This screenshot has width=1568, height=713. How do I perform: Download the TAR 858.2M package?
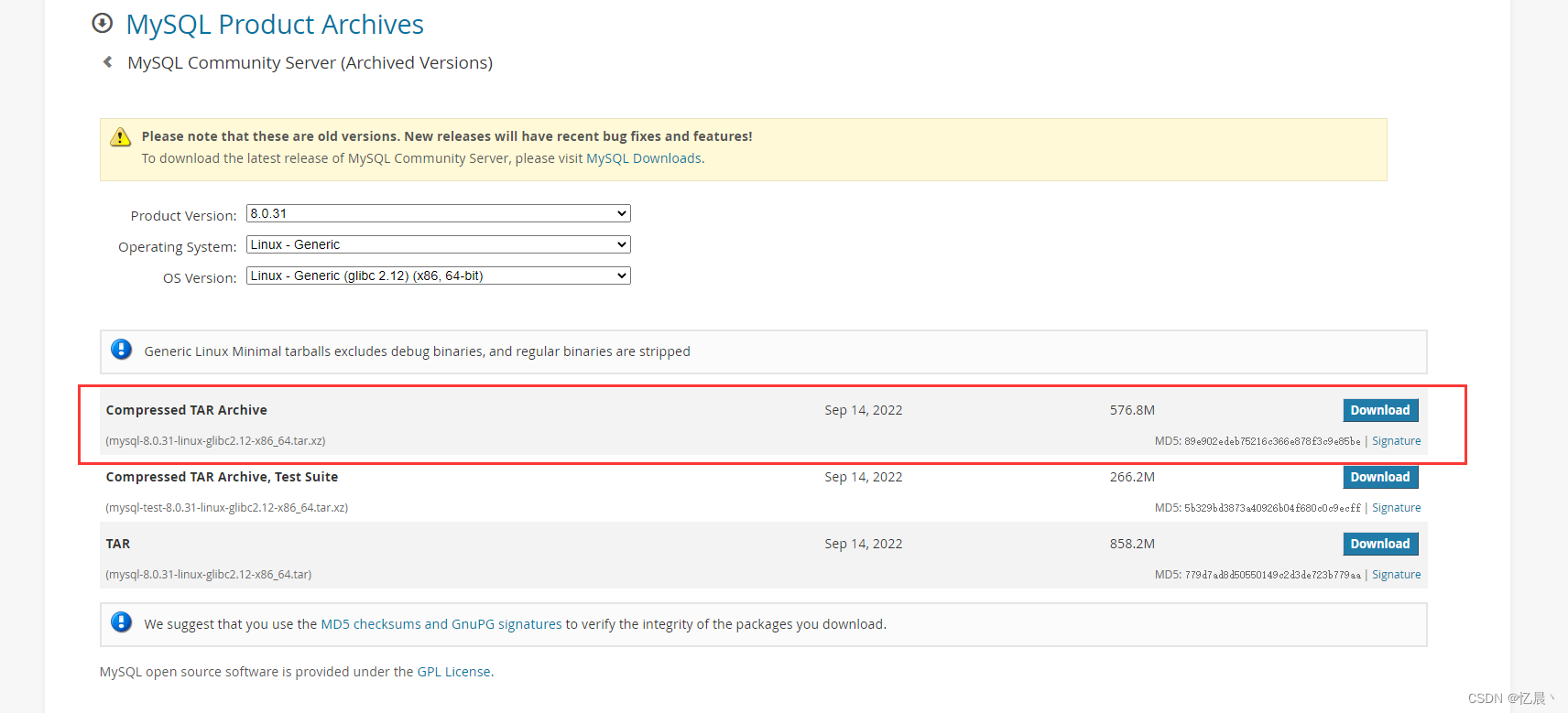(1380, 544)
